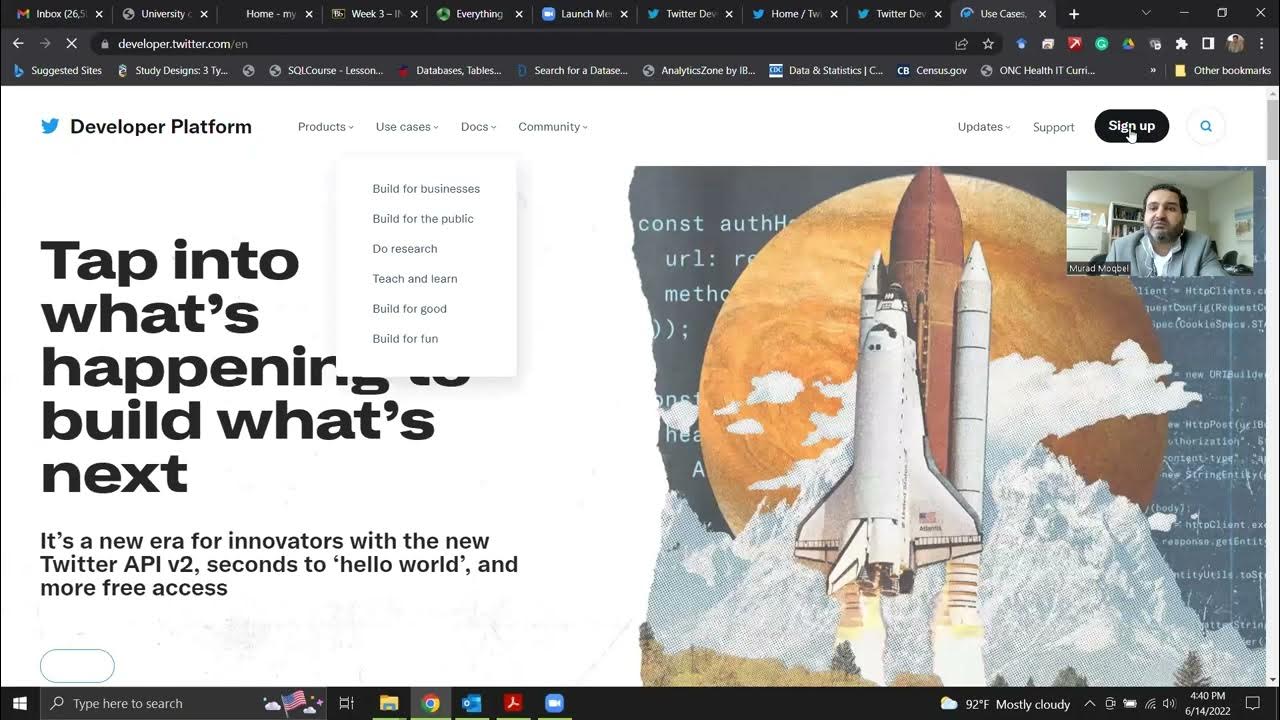Open Adobe Acrobat from taskbar
Screen dimensions: 1280x720
(513, 703)
